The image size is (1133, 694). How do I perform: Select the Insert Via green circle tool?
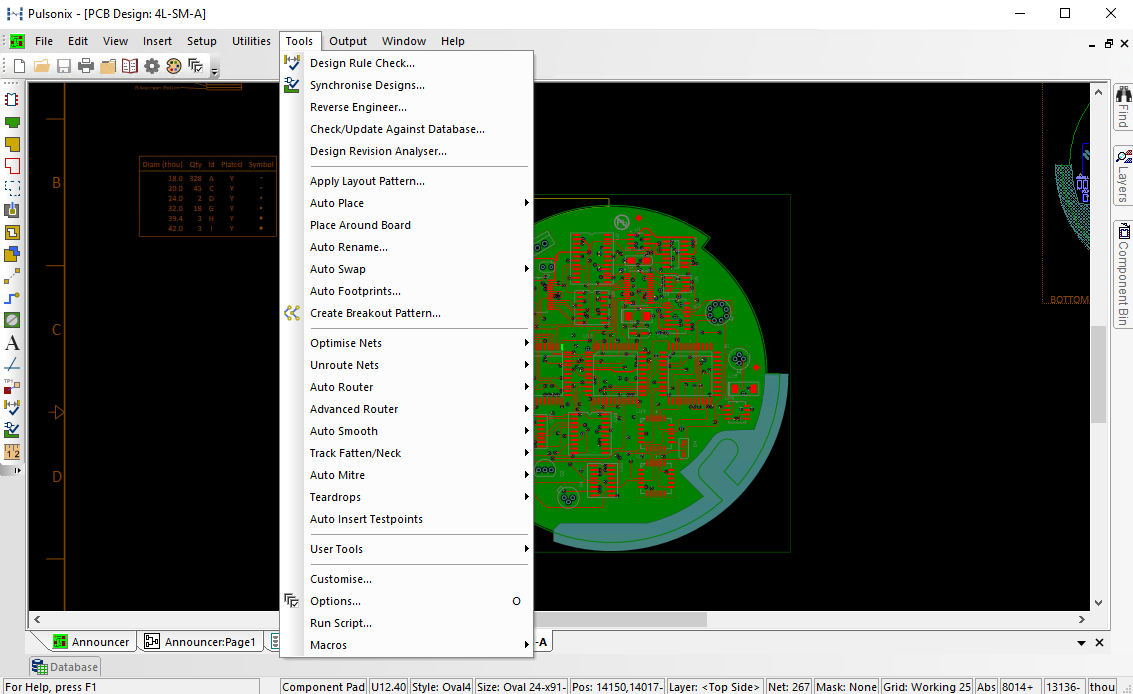tap(12, 320)
